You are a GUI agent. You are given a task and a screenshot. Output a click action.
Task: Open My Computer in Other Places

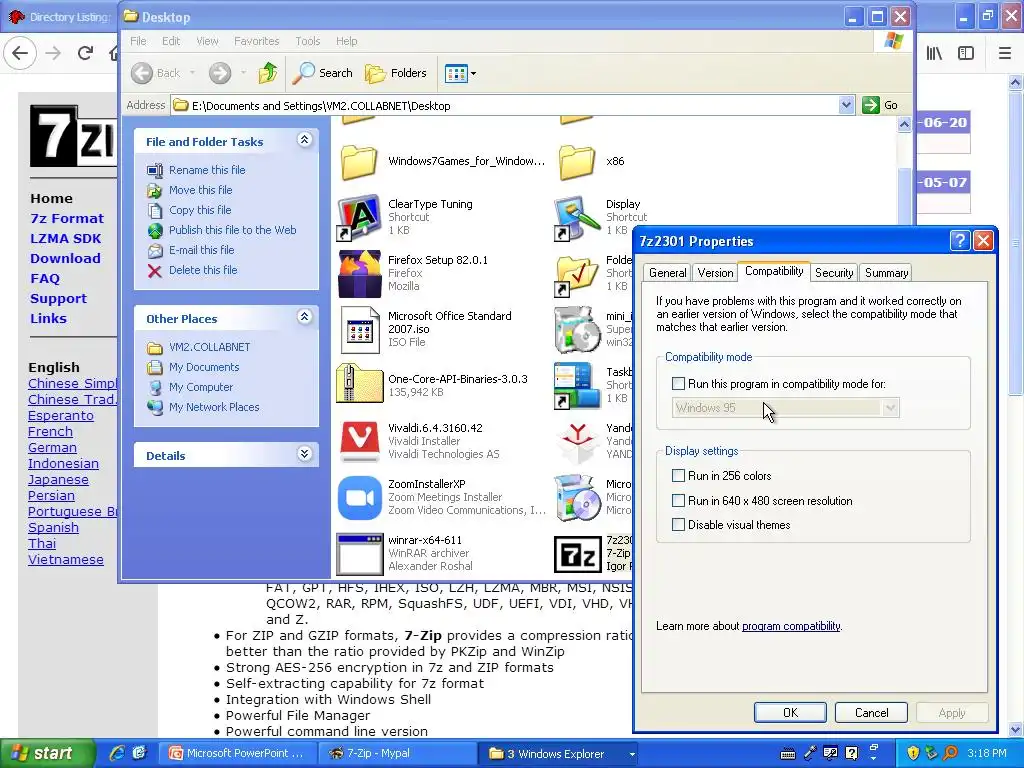point(200,387)
